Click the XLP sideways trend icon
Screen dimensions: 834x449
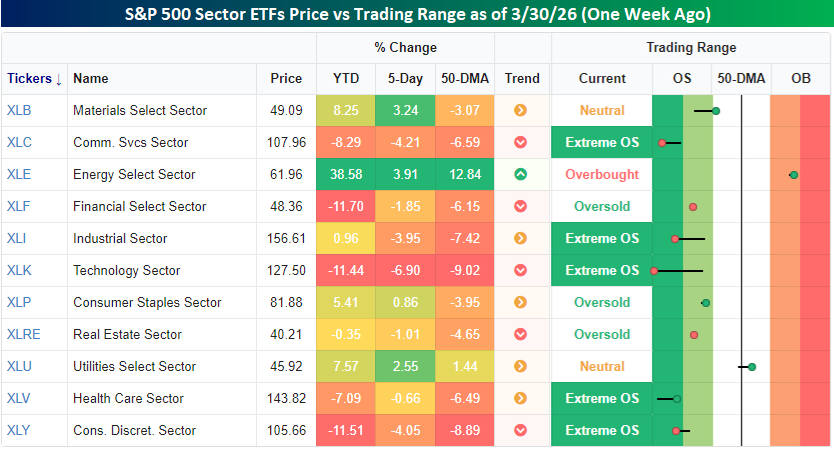tap(520, 302)
